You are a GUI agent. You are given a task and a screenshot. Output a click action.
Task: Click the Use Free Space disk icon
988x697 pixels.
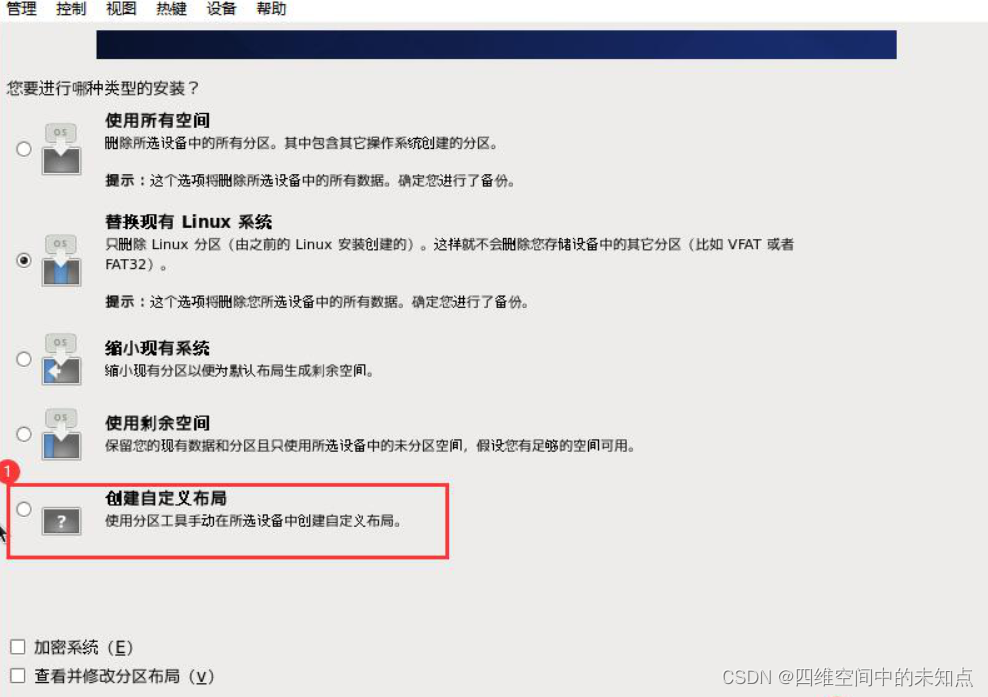coord(61,434)
